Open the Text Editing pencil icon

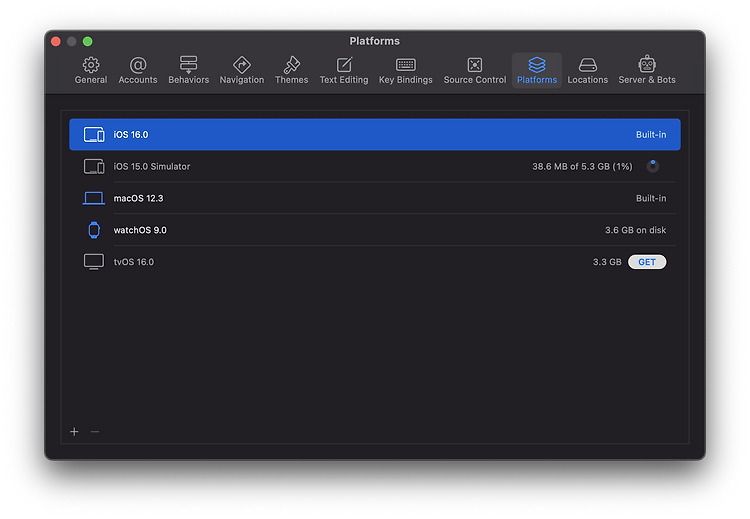344,65
